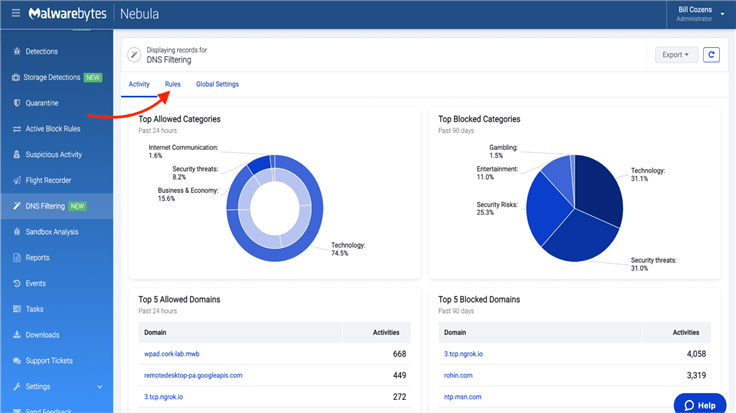Screen dimensions: 736x413
Task: Click the Suspicious Activity lock icon
Action: [17, 154]
